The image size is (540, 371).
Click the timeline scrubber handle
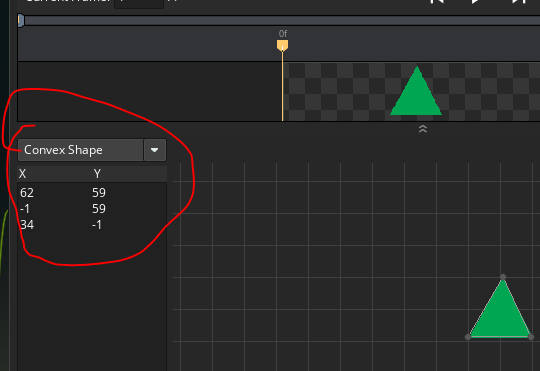tap(21, 21)
